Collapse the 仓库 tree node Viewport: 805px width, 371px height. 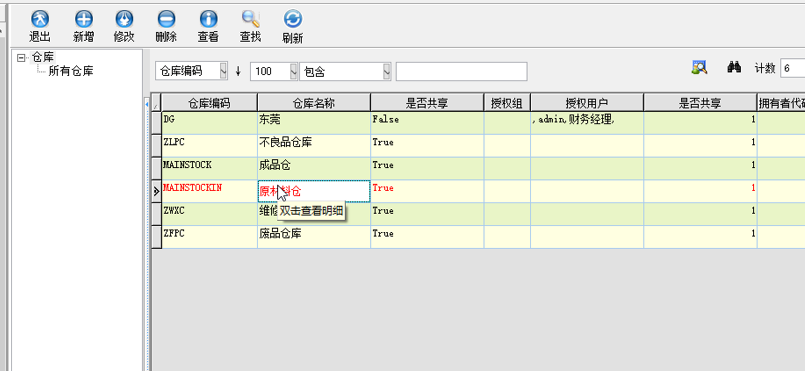[21, 57]
